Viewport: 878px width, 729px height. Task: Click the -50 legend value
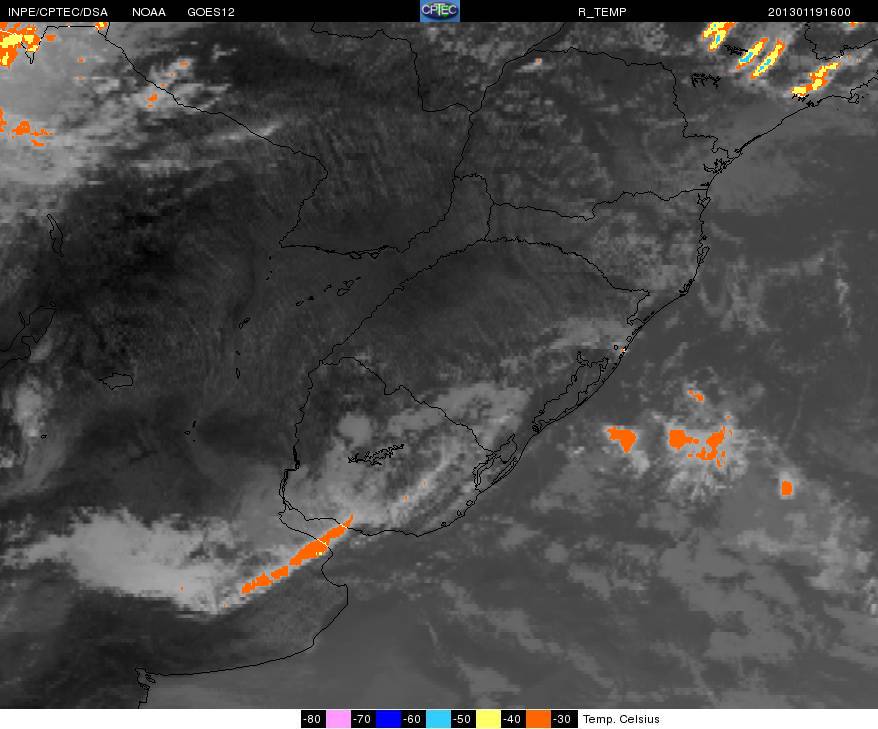coord(463,719)
